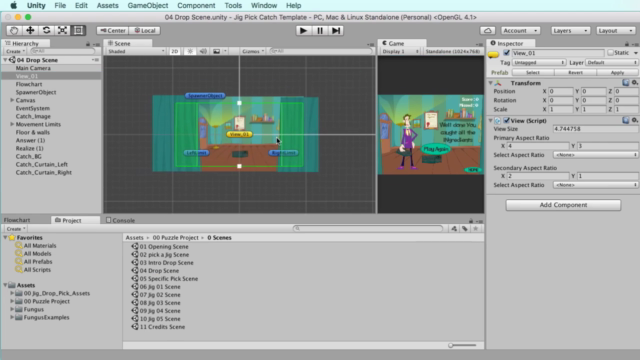Click the prefab Apply button
Screen dimensions: 640x360
617,72
